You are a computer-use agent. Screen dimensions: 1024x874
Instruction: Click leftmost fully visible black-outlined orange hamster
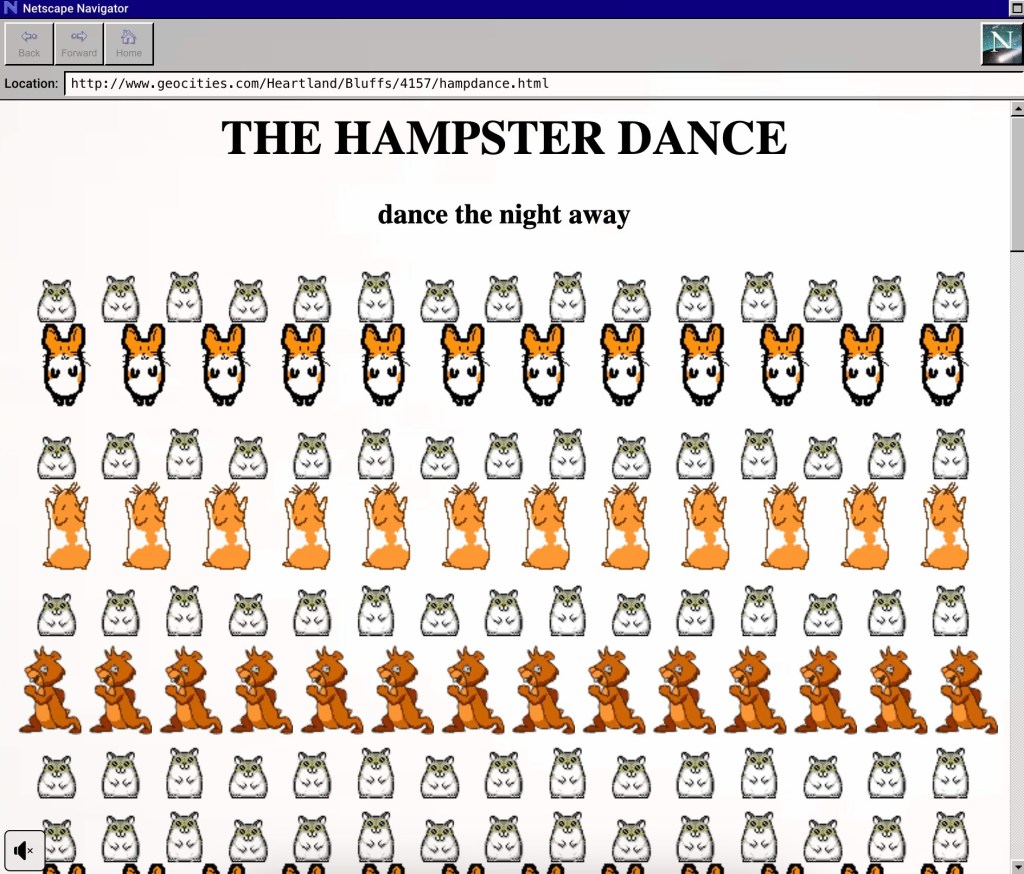(65, 364)
